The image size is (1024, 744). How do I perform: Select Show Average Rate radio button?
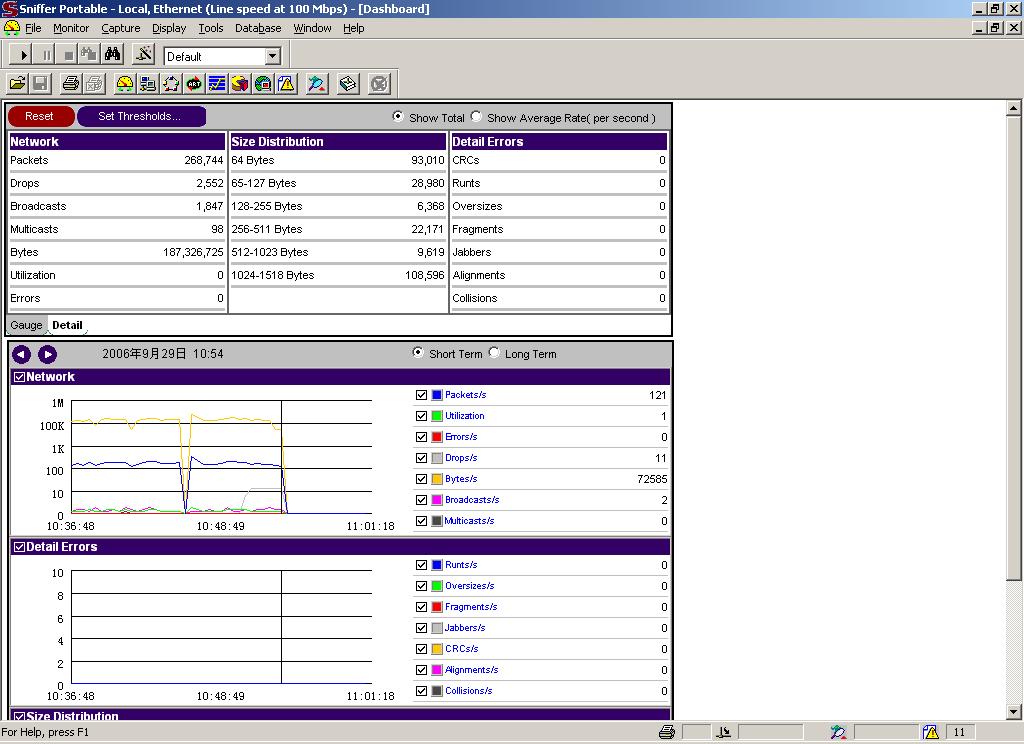click(476, 117)
